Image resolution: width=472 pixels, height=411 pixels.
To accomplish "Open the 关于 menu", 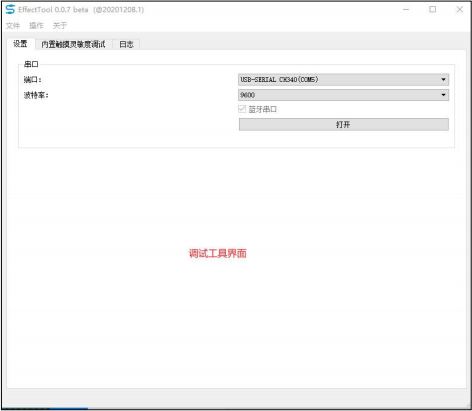I will (60, 25).
